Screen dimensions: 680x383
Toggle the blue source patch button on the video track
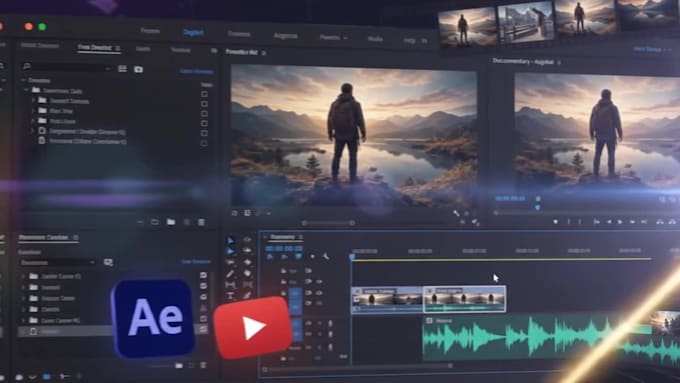pos(295,301)
